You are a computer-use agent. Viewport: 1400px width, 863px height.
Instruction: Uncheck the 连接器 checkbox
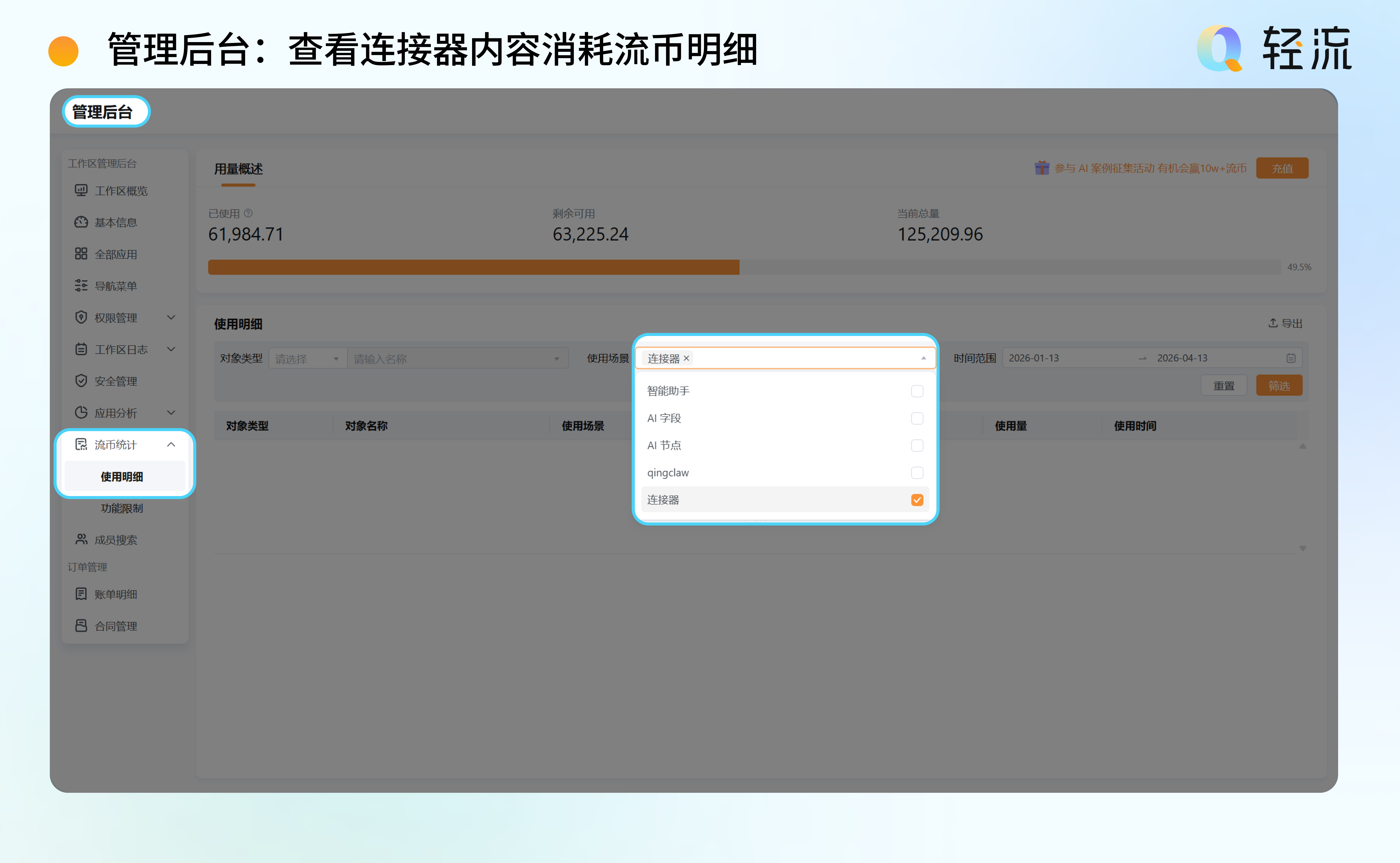click(917, 500)
